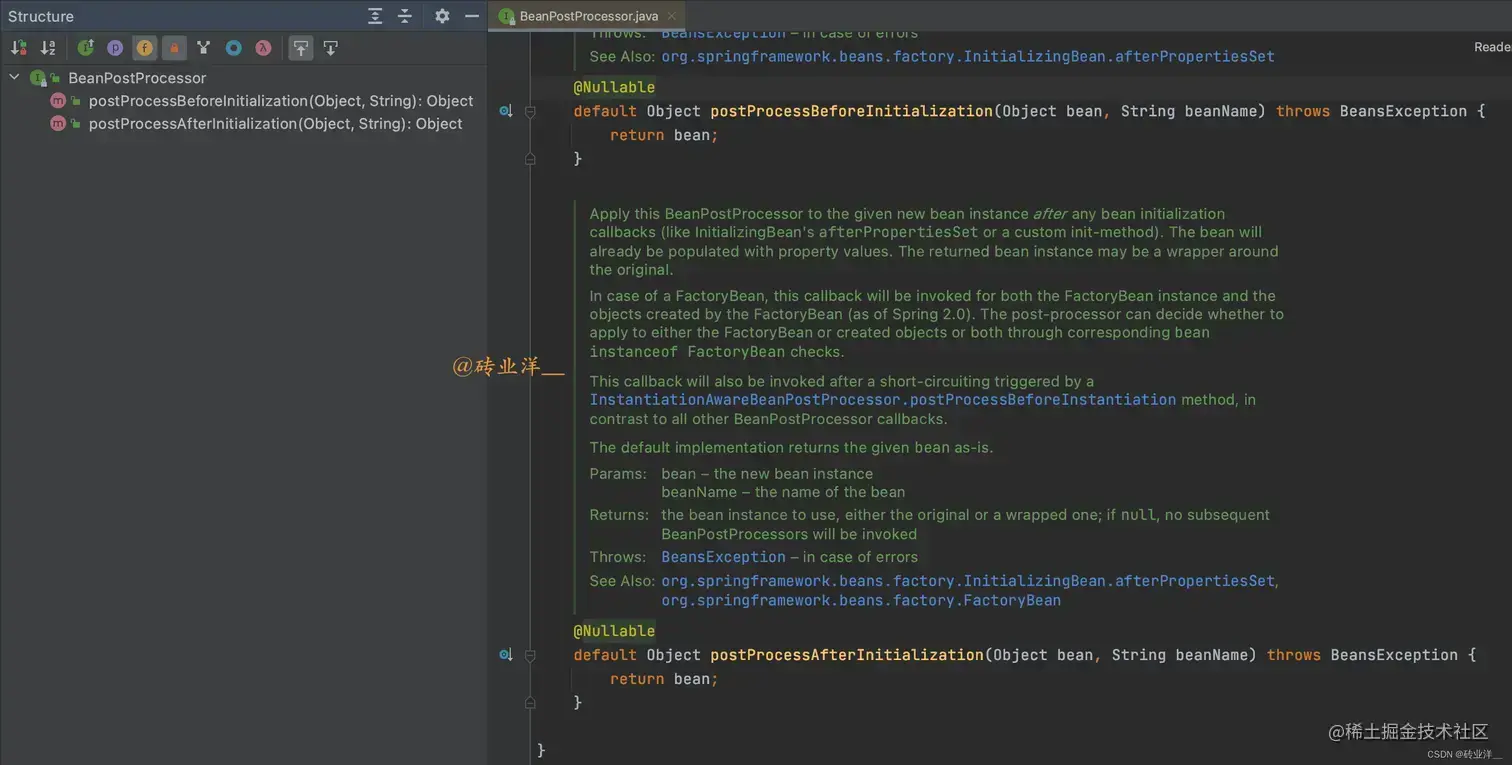
Task: Switch to BeanPostProcessor.java editor tab
Action: [588, 16]
